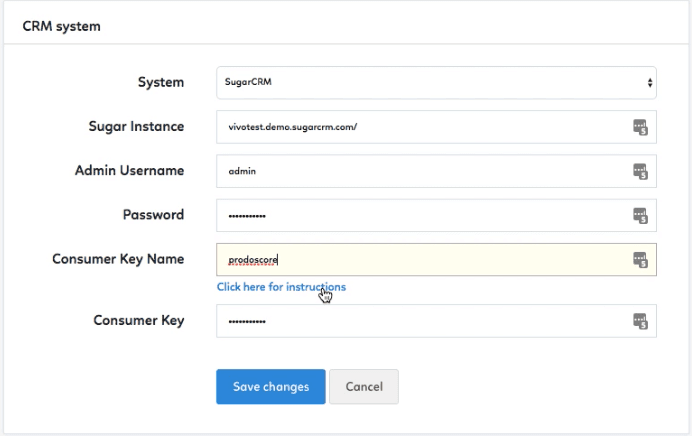Click the autofill icon in Admin Username field
Viewport: 692px width, 436px height.
[x=640, y=171]
